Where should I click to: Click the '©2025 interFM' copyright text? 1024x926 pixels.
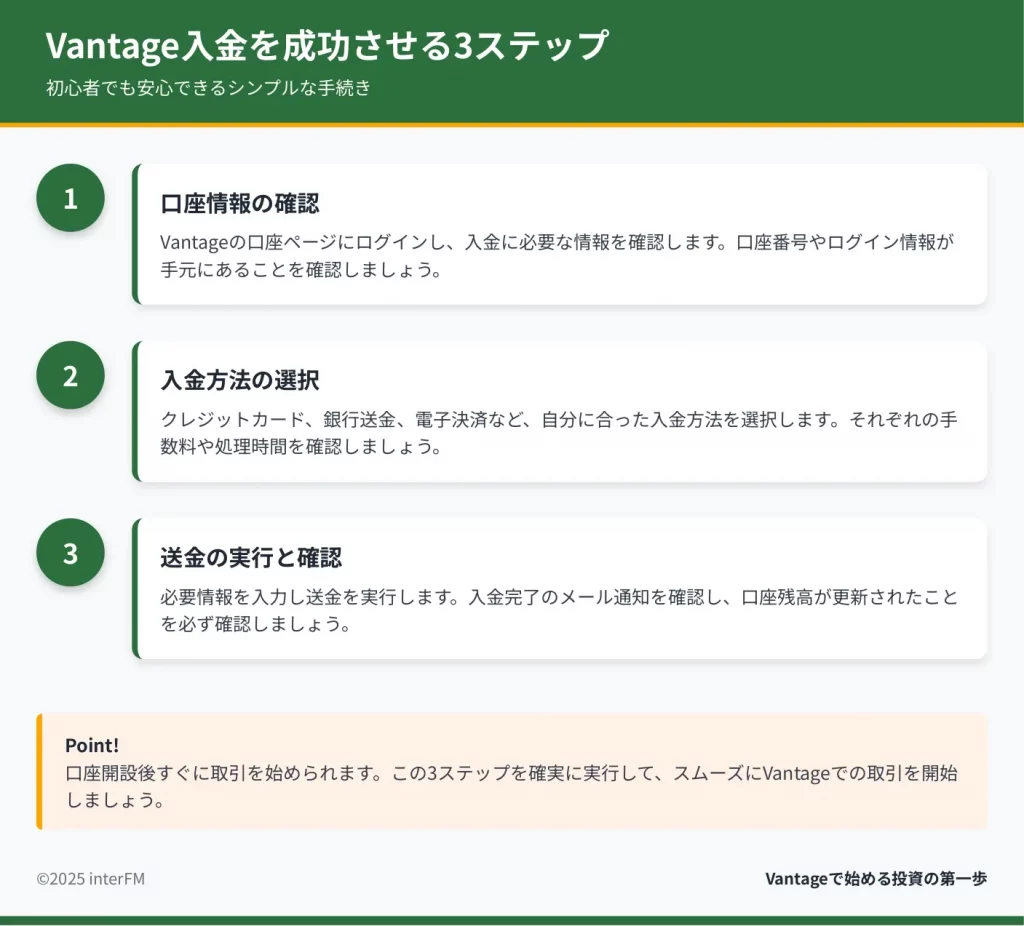pyautogui.click(x=91, y=878)
